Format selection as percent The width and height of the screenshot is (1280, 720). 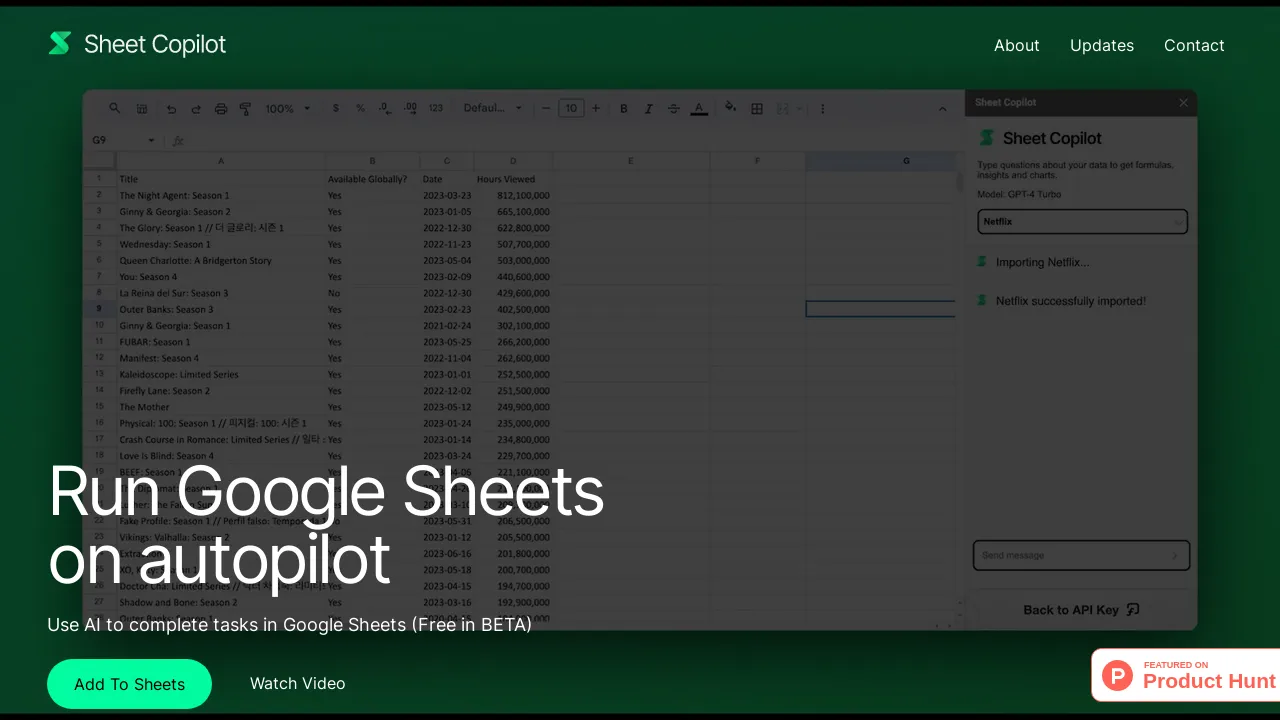click(x=359, y=108)
